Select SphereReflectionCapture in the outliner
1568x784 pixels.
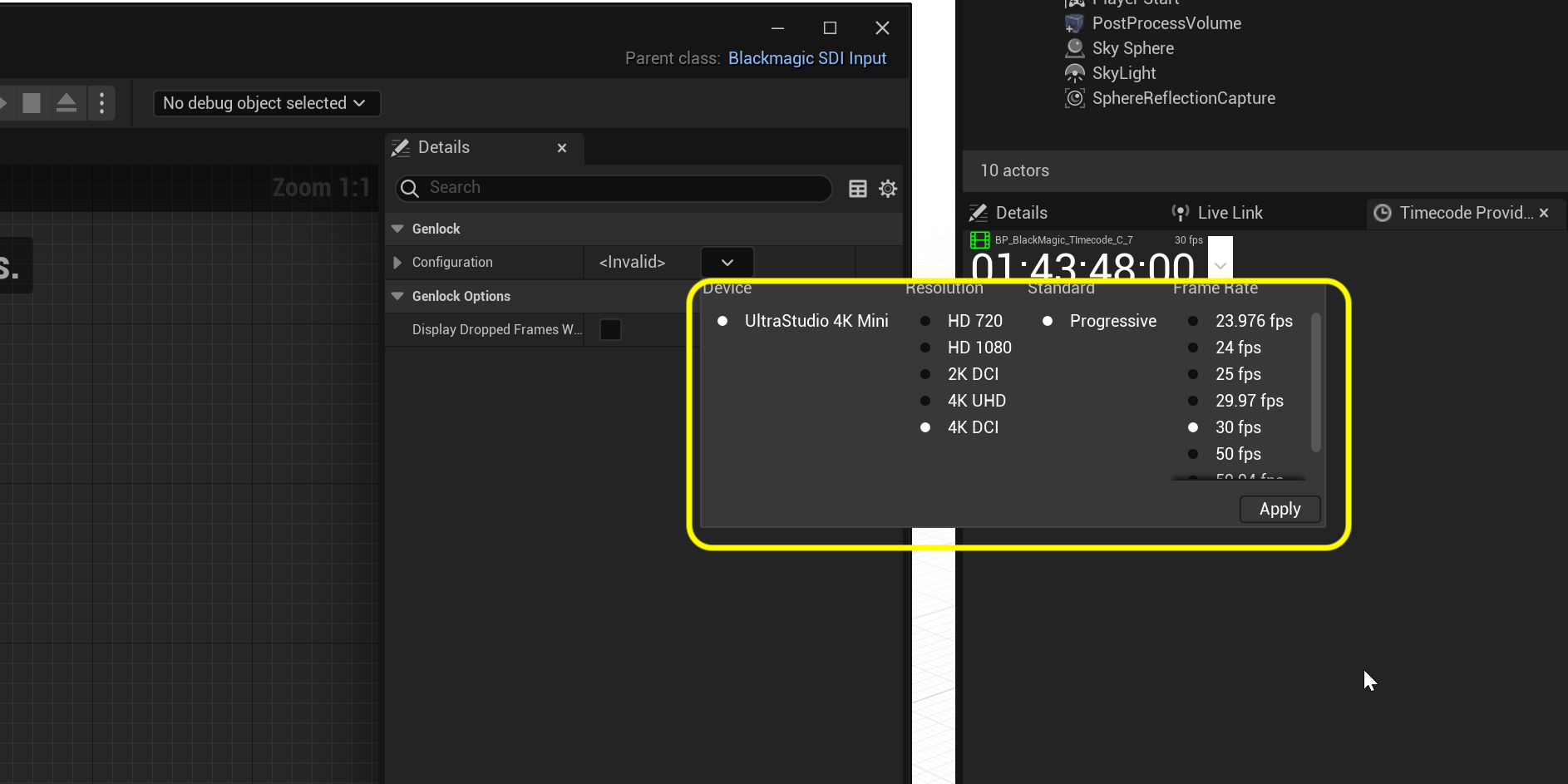click(x=1183, y=98)
